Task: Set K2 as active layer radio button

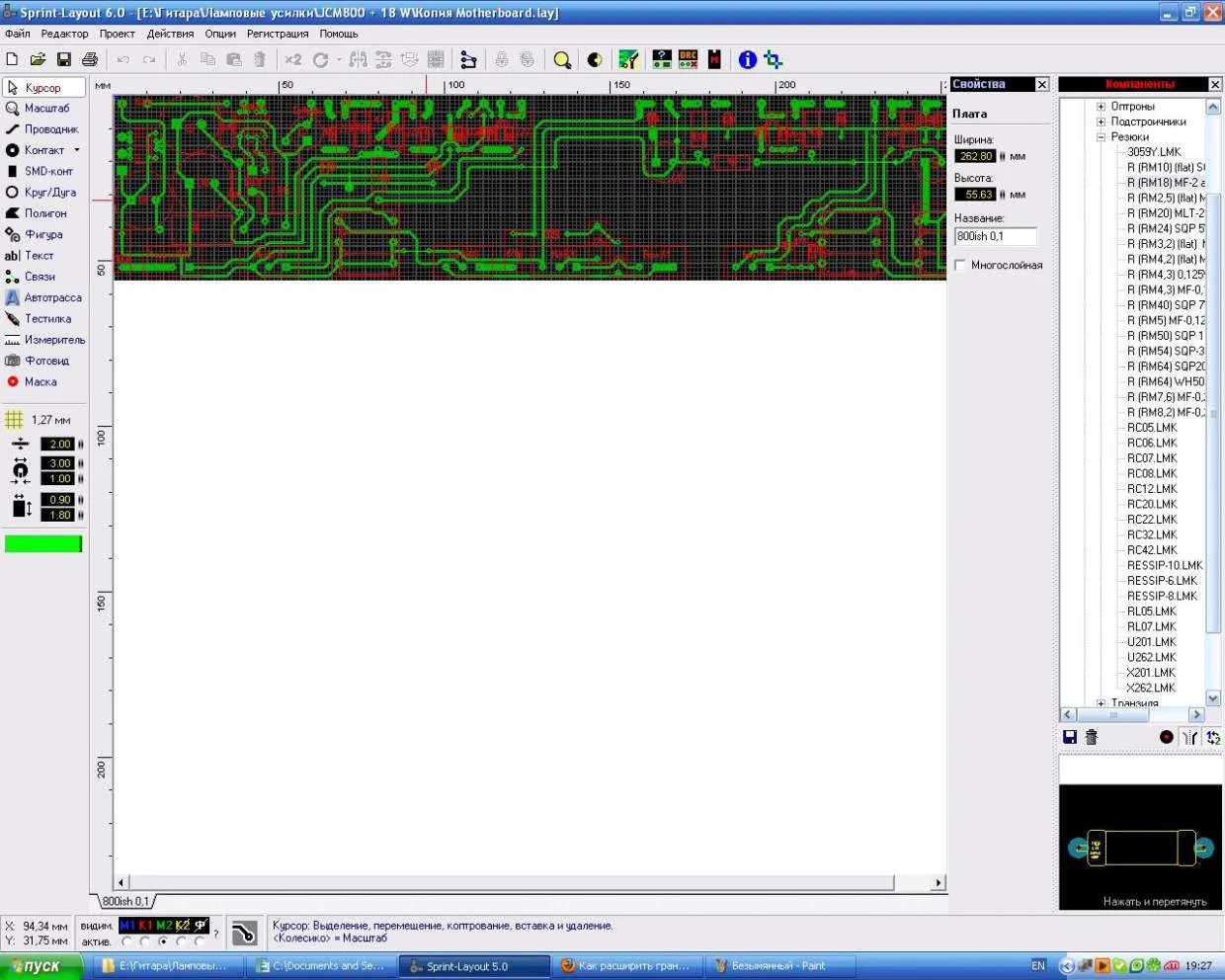Action: [x=182, y=942]
